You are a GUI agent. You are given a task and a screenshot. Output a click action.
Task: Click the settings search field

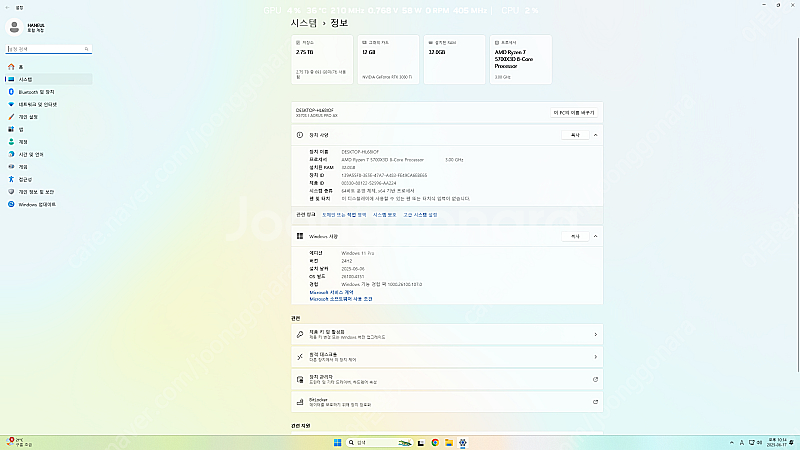click(x=48, y=49)
